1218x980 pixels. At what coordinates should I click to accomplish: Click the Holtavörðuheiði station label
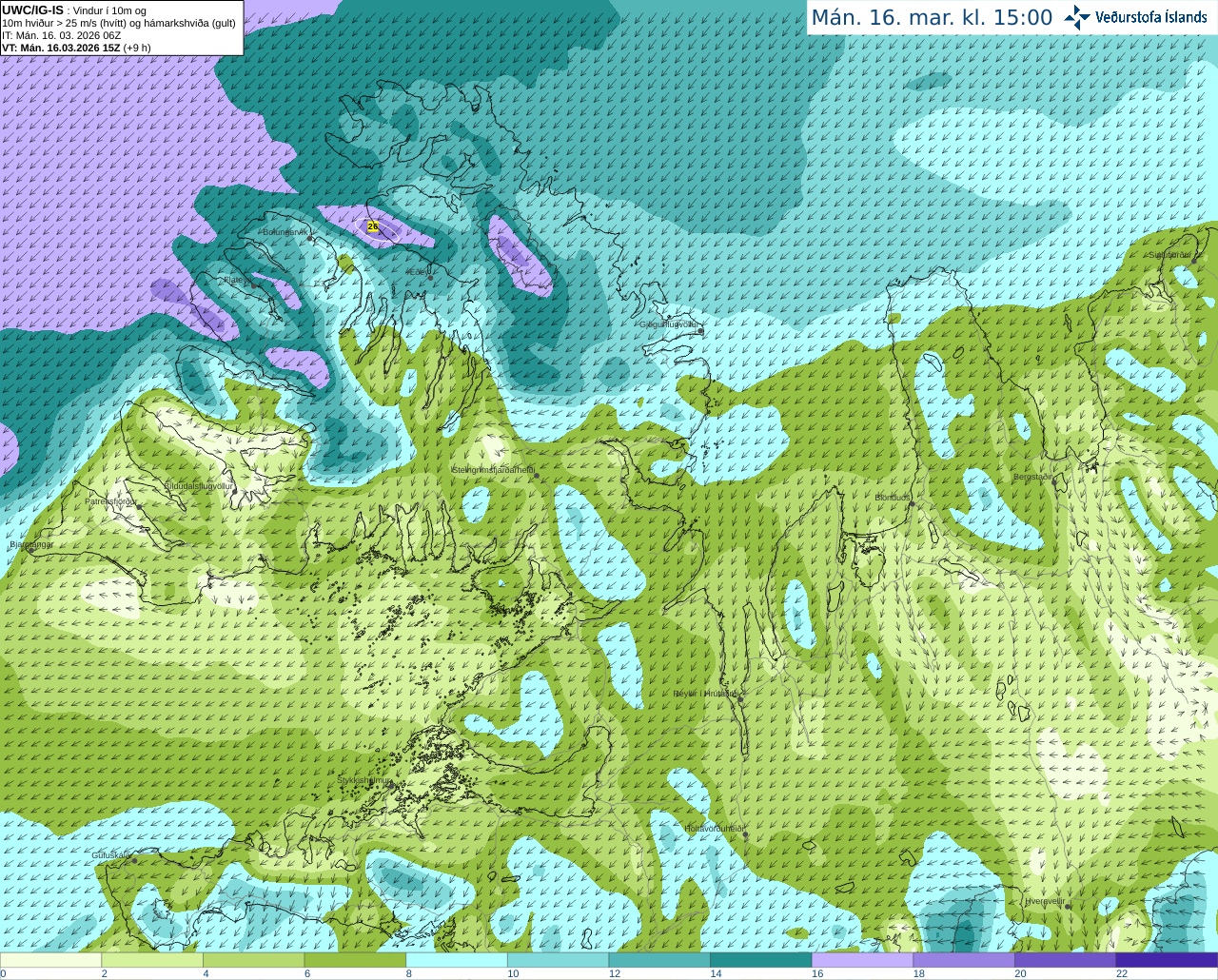tap(713, 829)
